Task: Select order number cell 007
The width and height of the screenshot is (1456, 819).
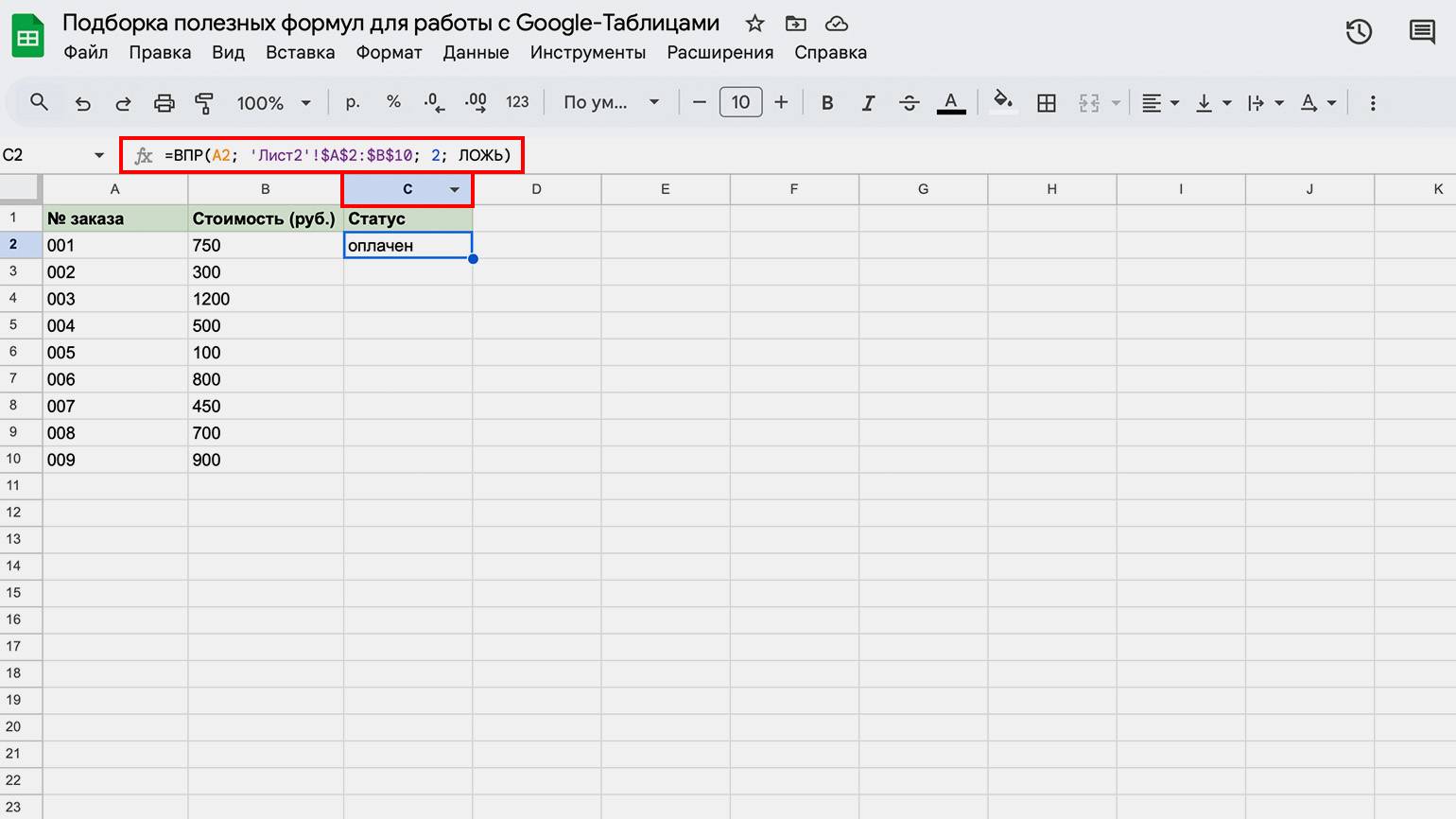Action: point(115,406)
